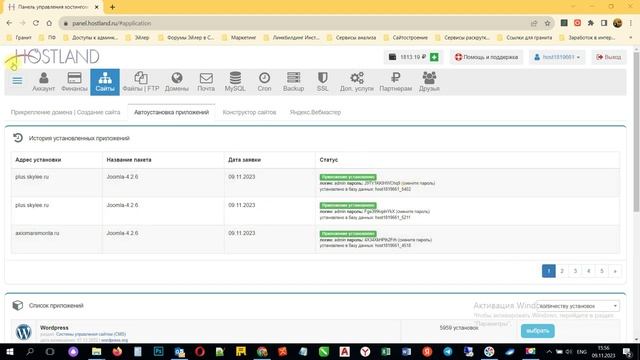Open the Маркетинг bookmark folder
Viewport: 640px width, 360px height.
[239, 38]
